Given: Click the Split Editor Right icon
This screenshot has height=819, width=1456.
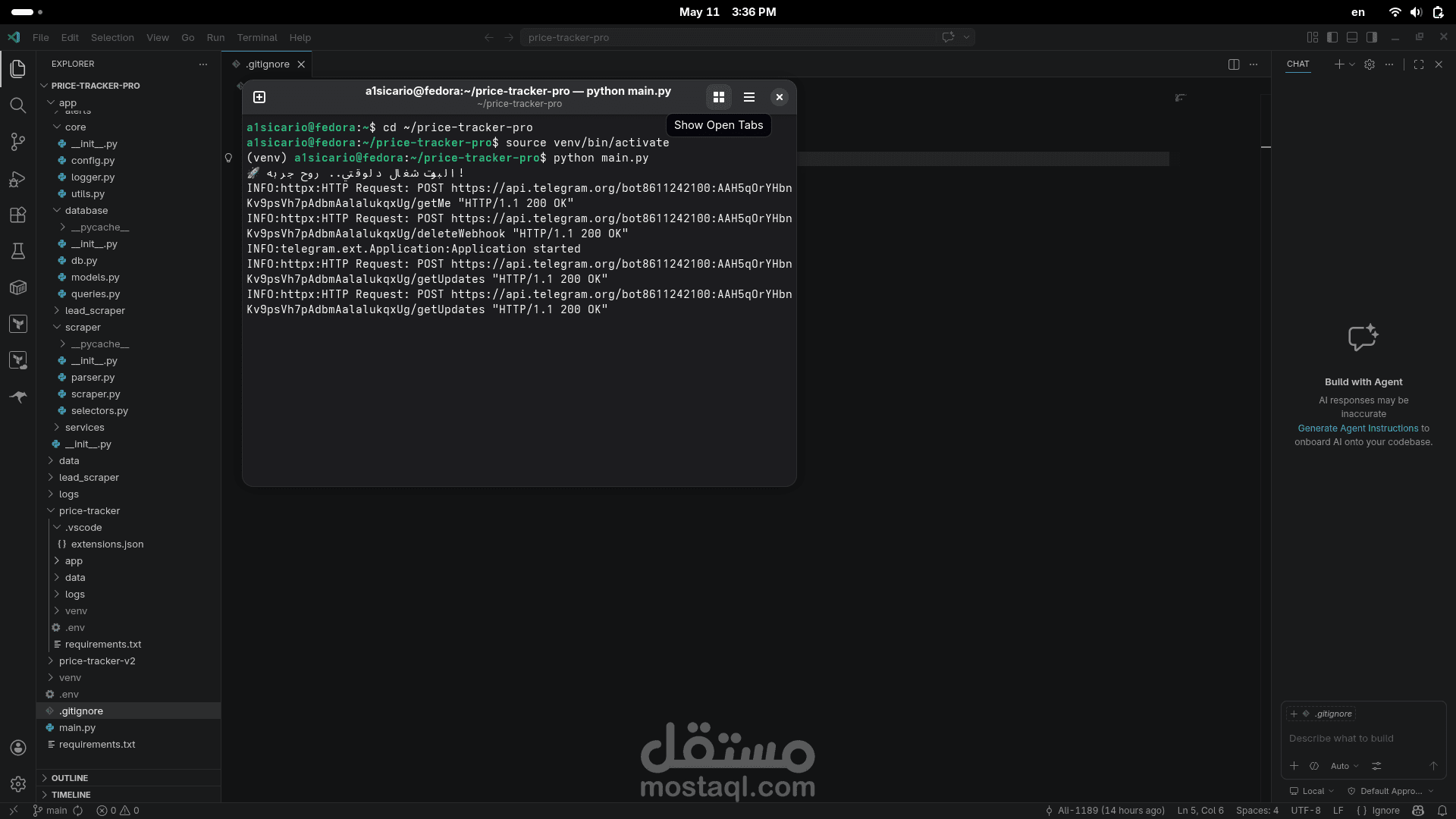Looking at the screenshot, I should (x=1234, y=64).
